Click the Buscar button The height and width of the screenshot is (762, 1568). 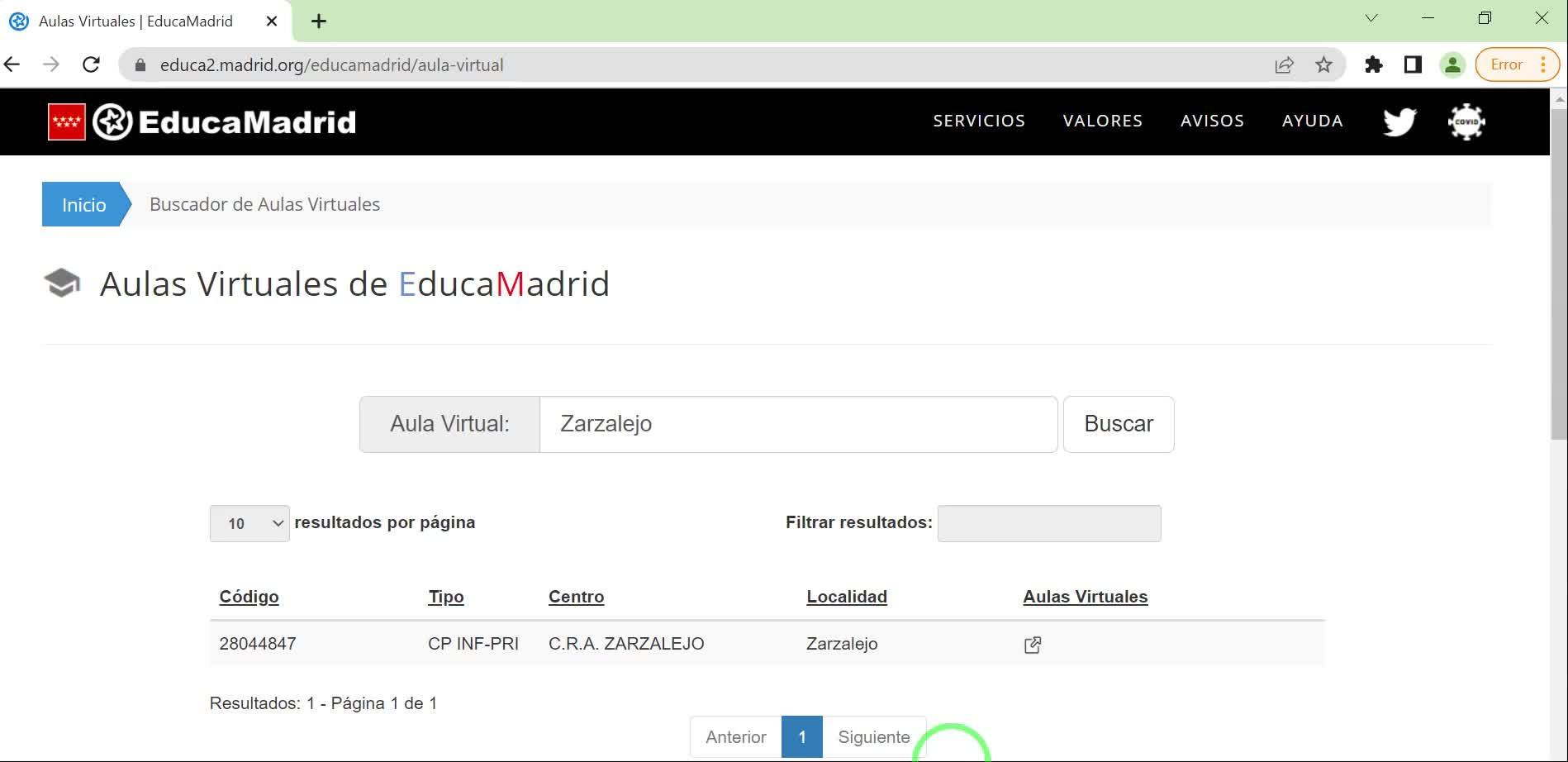(1119, 424)
